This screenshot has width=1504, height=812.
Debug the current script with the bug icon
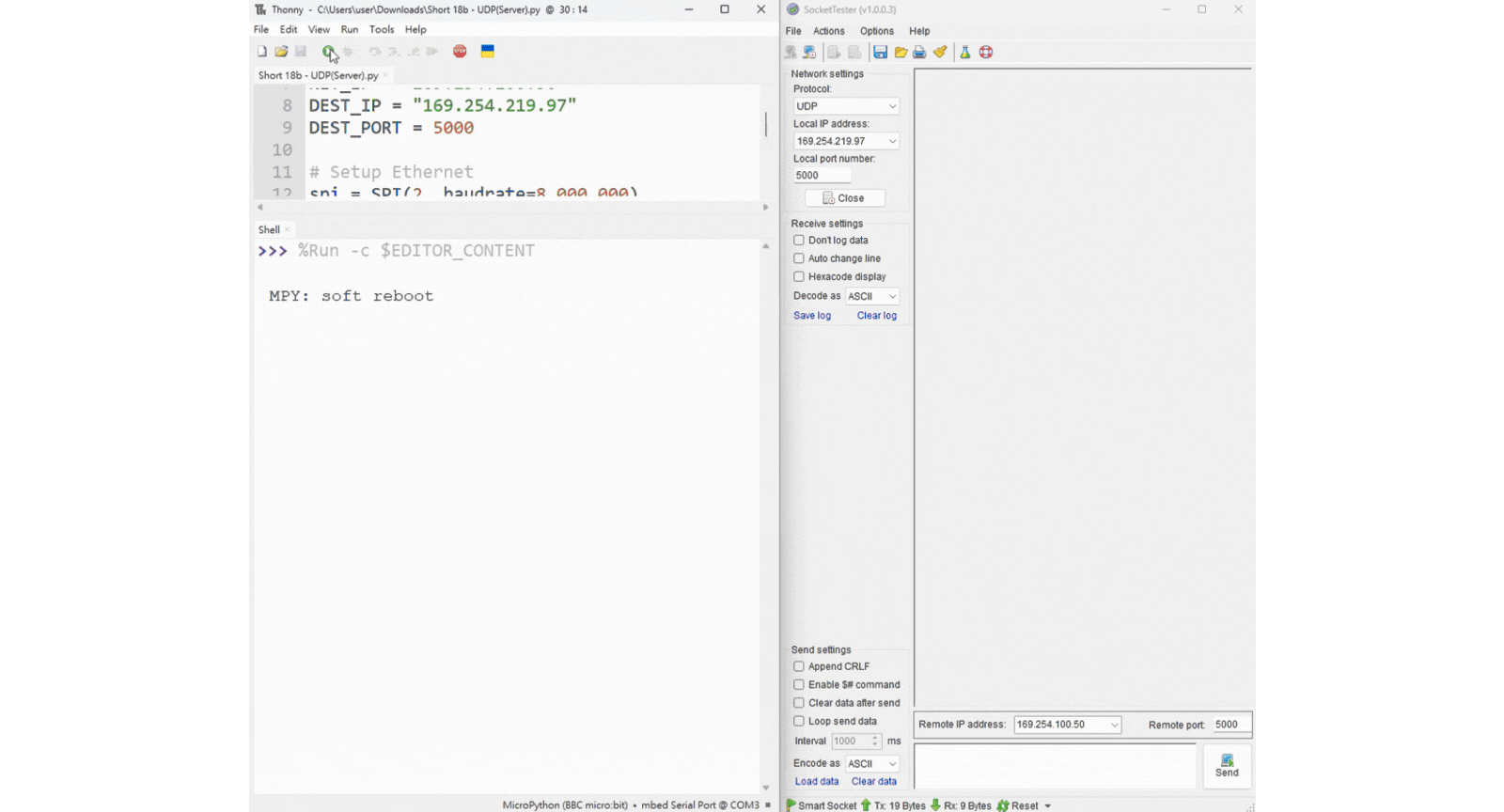[x=348, y=52]
